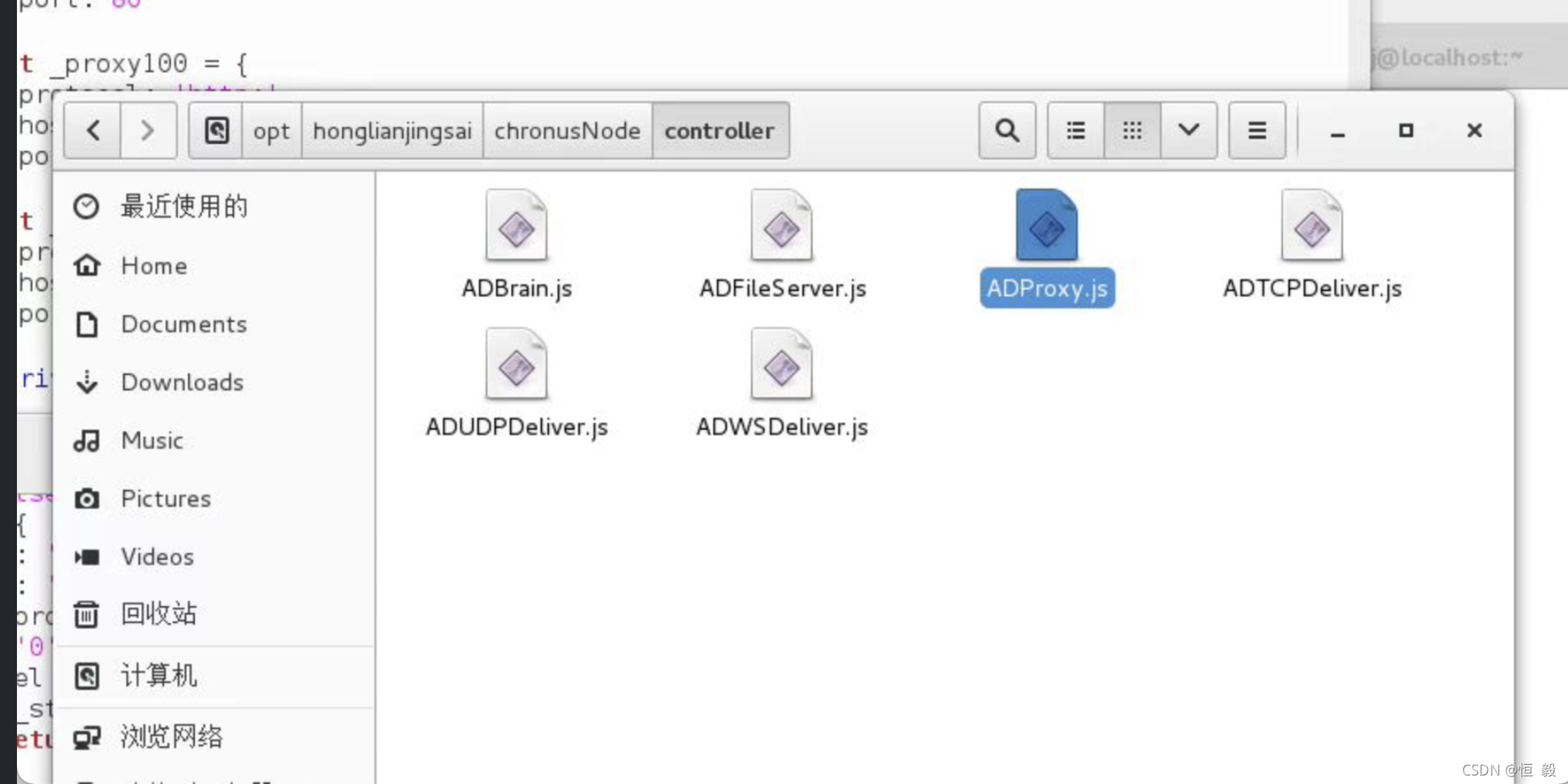
Task: Open file search with magnifier icon
Action: 1007,130
